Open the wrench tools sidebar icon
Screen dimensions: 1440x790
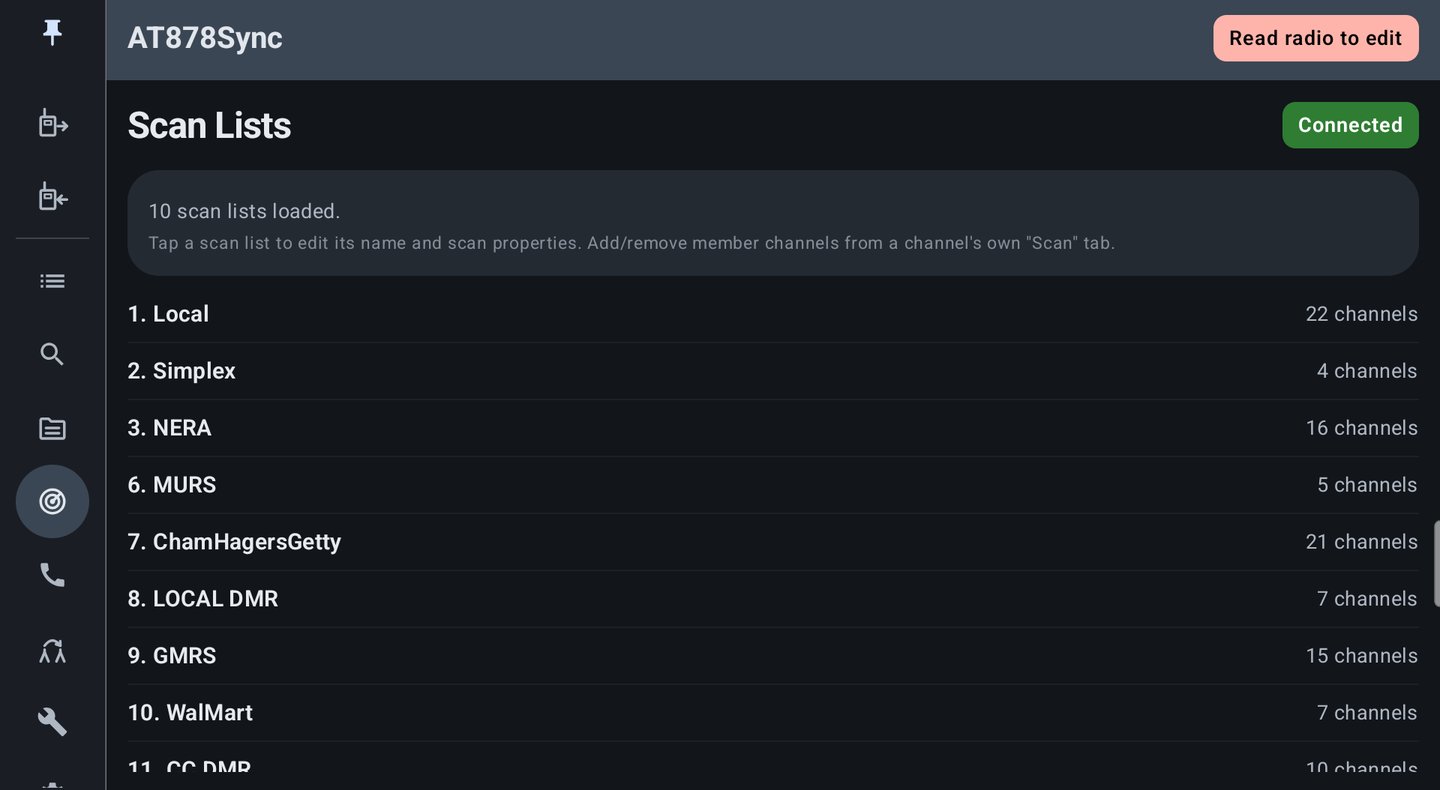52,721
